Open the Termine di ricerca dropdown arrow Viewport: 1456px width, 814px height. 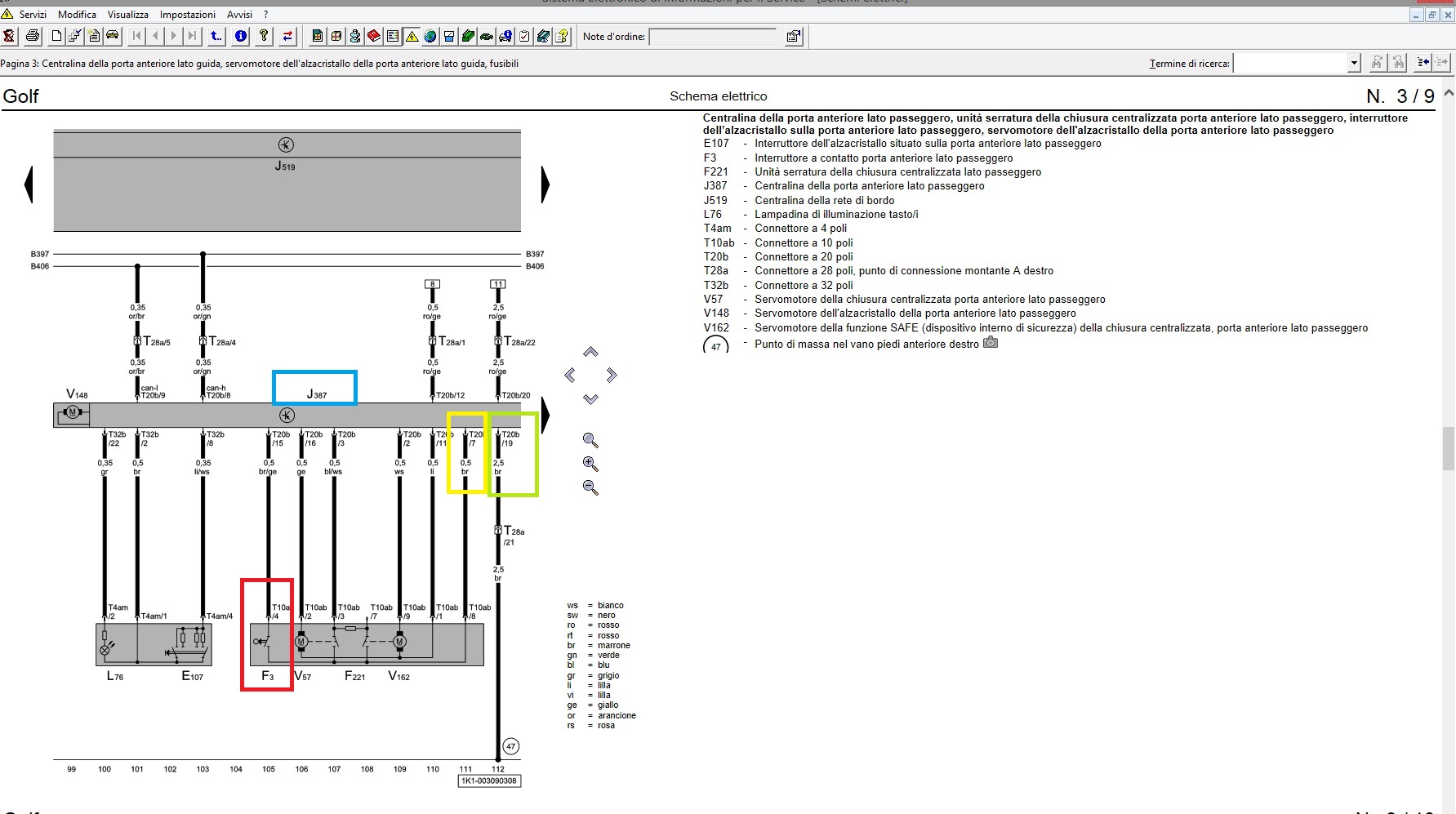pyautogui.click(x=1354, y=63)
